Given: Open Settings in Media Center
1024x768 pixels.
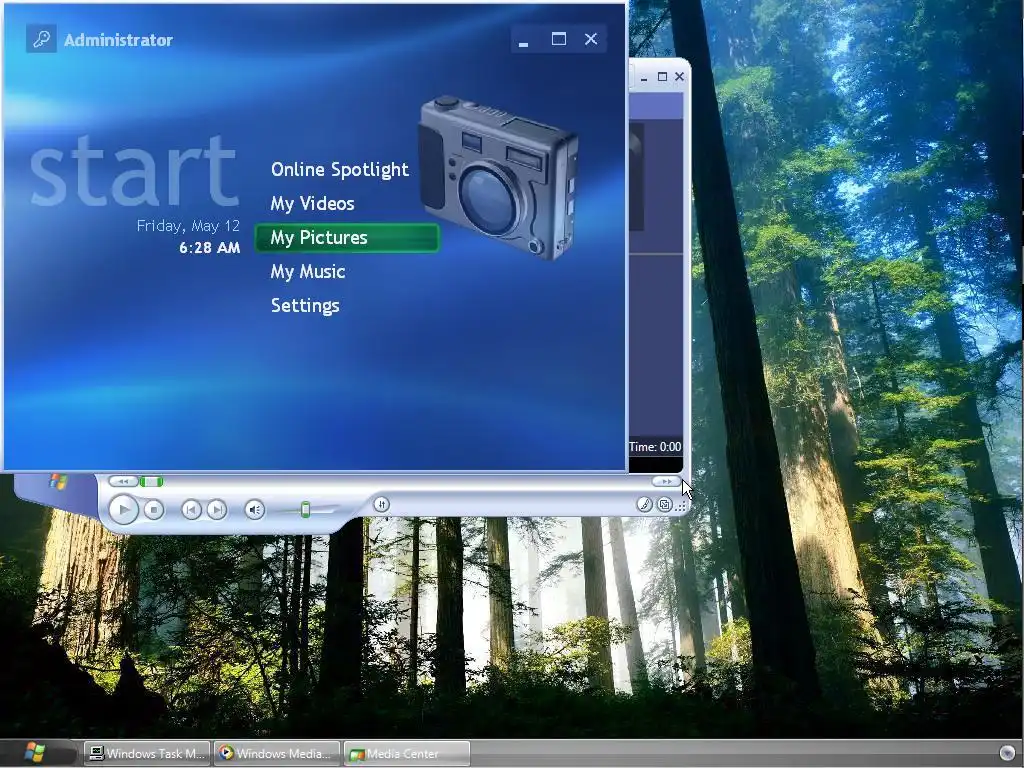Looking at the screenshot, I should point(305,306).
